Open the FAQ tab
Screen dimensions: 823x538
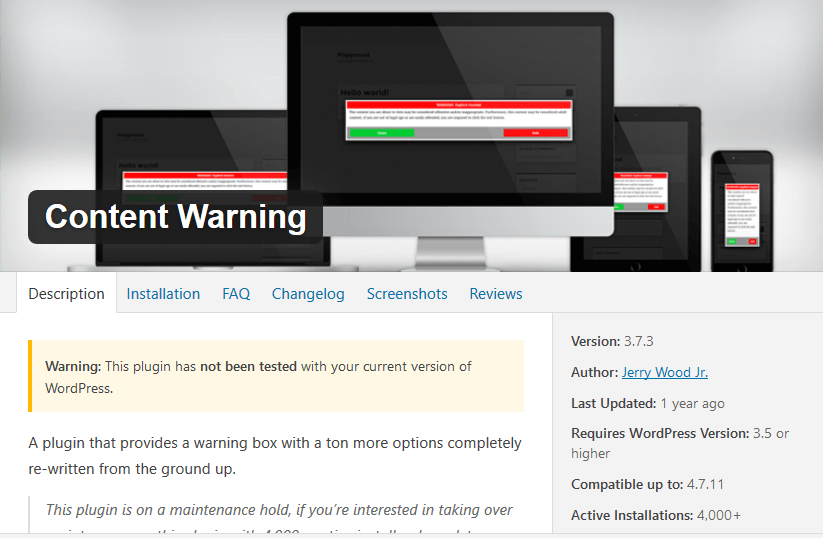coord(236,293)
